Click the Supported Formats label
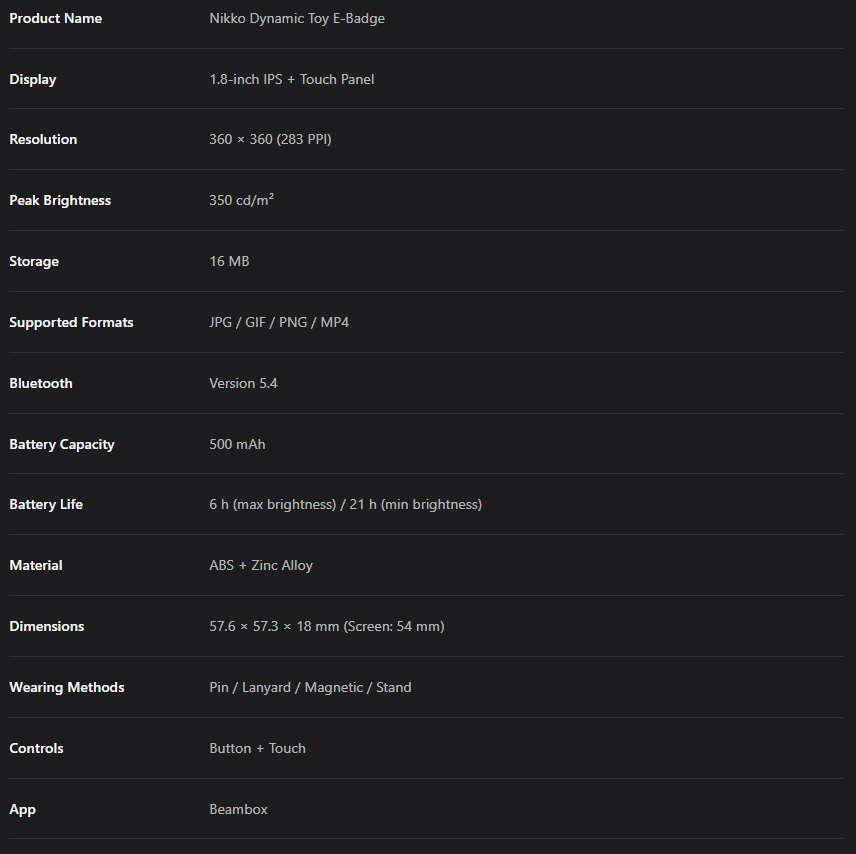 (x=71, y=322)
